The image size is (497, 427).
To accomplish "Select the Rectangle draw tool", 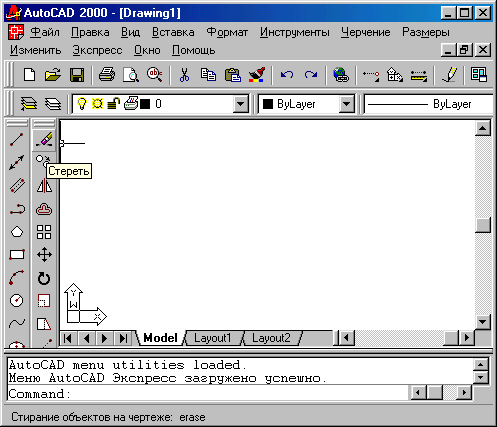I will tap(17, 255).
